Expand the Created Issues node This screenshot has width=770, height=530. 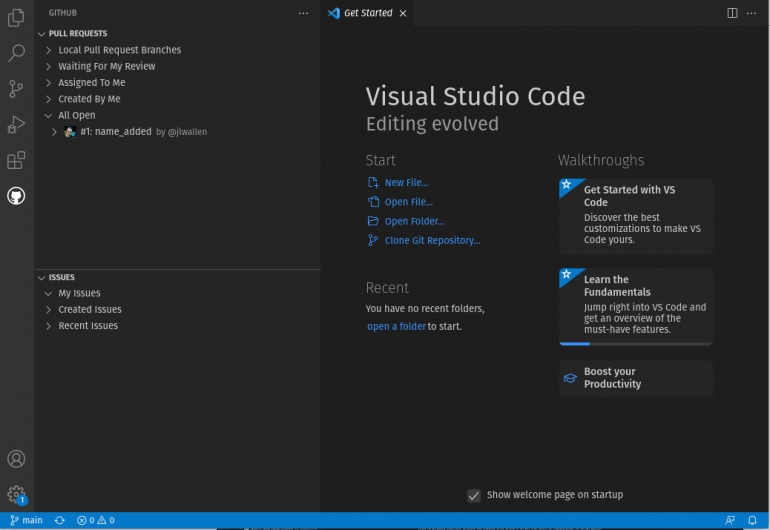89,309
